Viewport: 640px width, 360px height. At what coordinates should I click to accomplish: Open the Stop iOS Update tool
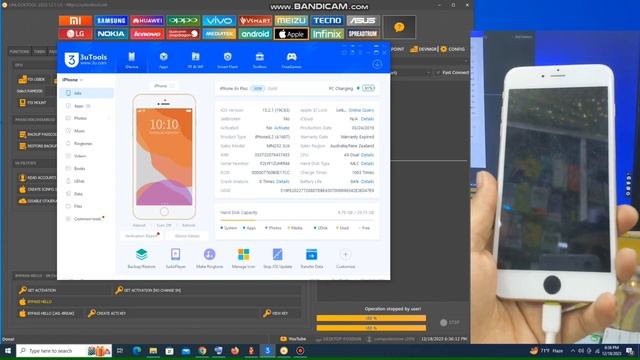tap(278, 258)
